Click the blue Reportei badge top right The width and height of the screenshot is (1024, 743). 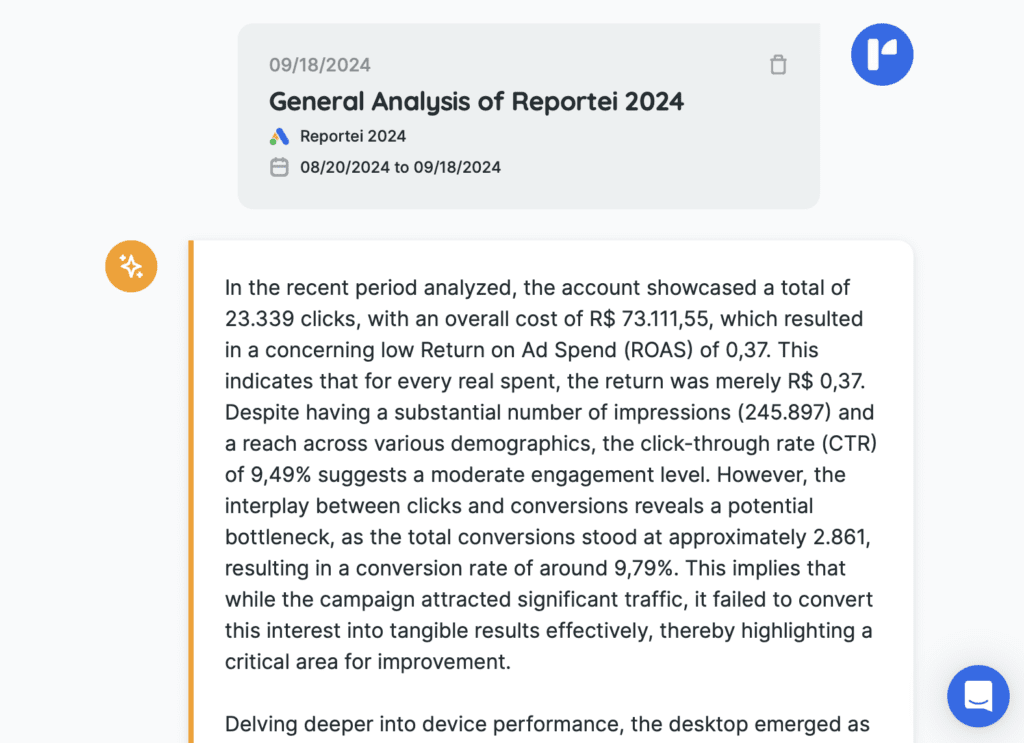point(882,54)
